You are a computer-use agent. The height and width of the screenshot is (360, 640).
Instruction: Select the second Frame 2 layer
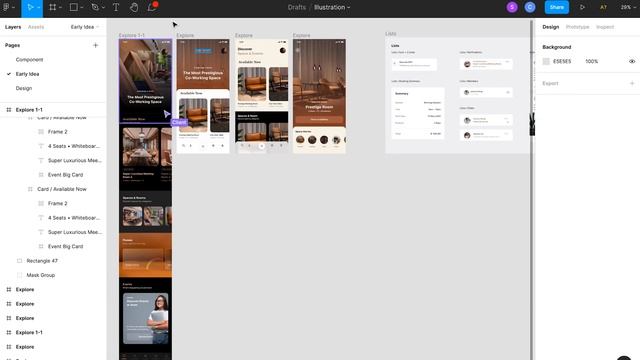tap(58, 203)
